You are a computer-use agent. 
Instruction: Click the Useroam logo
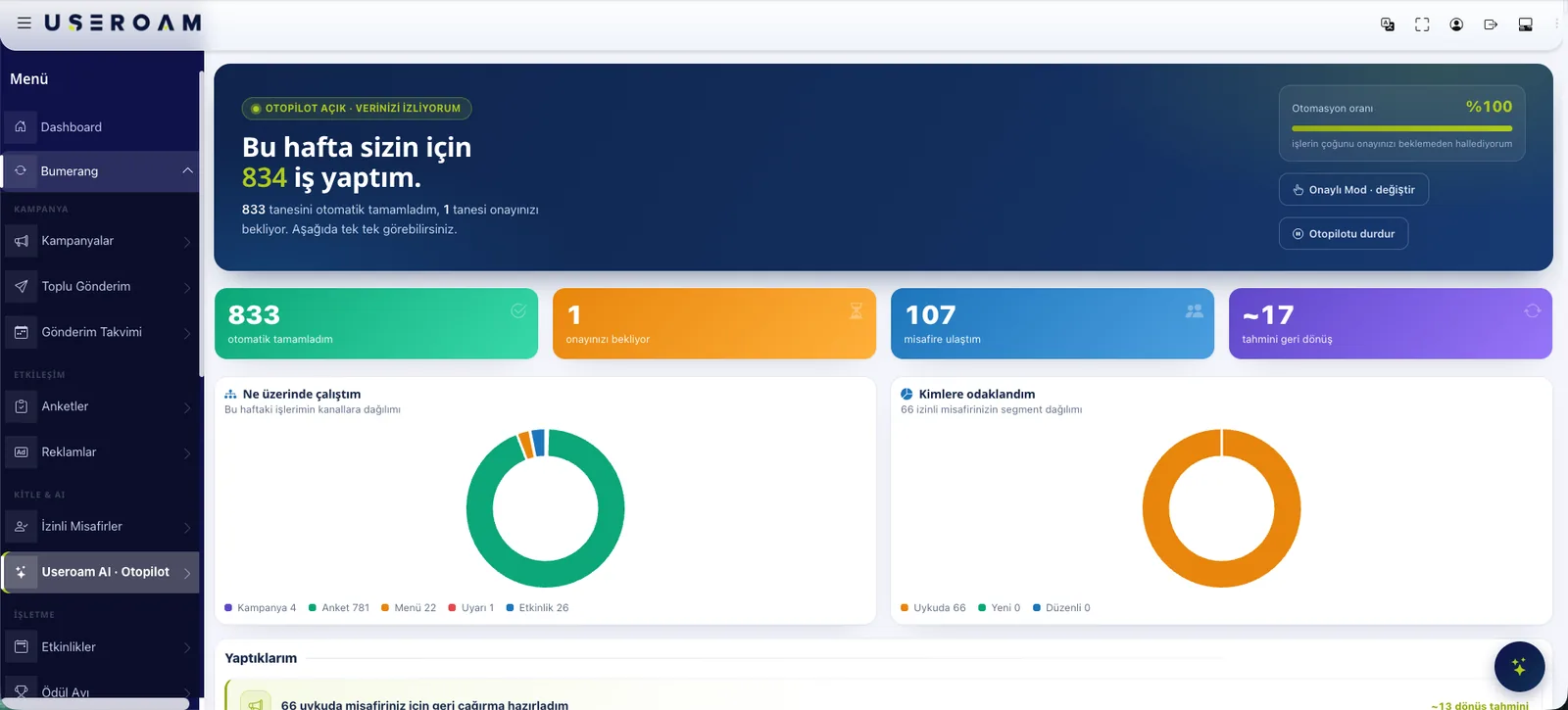[122, 23]
